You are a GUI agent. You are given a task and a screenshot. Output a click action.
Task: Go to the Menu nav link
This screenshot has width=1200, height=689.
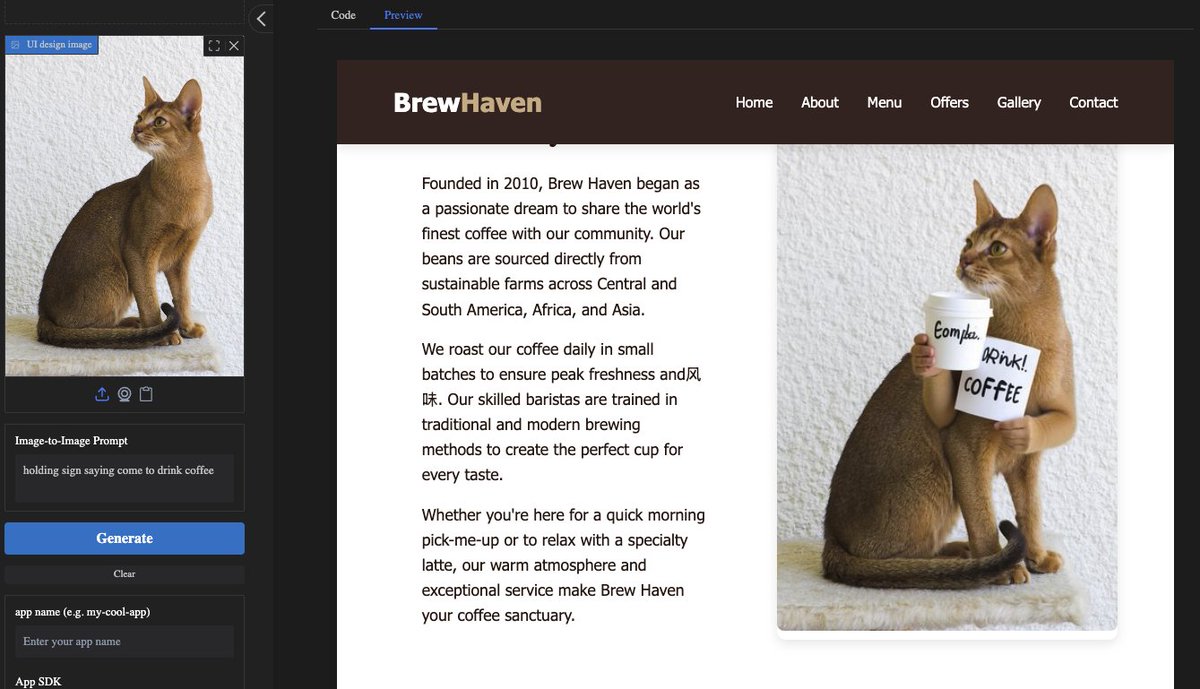click(884, 102)
